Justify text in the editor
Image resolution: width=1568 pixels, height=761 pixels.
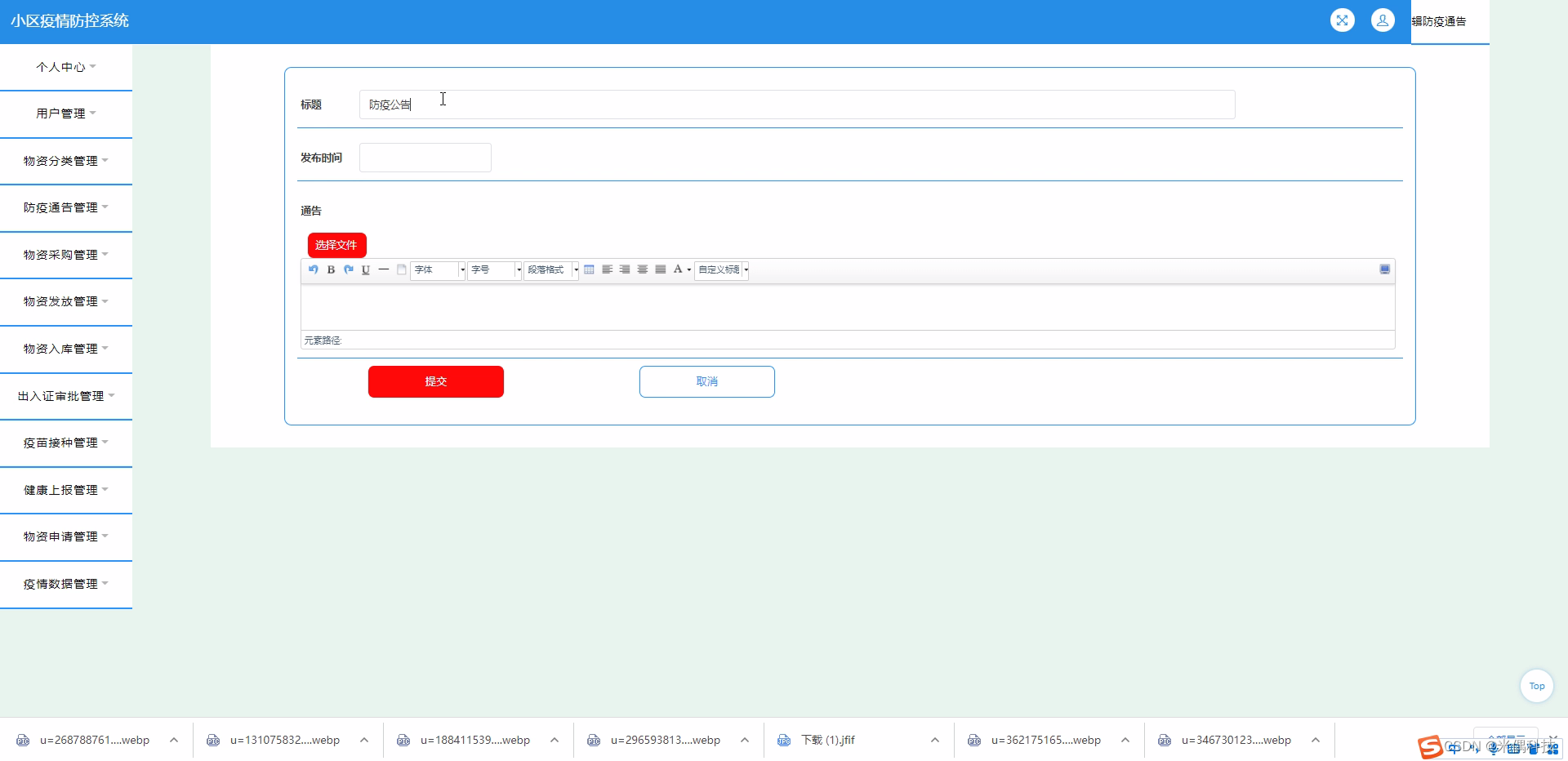661,269
